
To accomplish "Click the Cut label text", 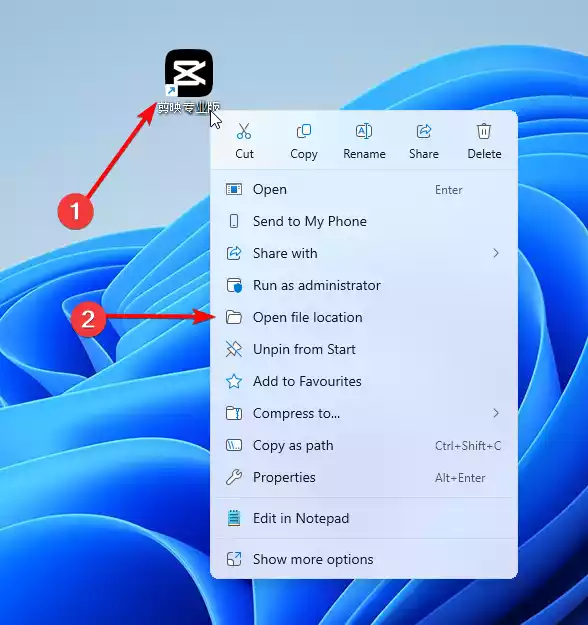I will [244, 154].
